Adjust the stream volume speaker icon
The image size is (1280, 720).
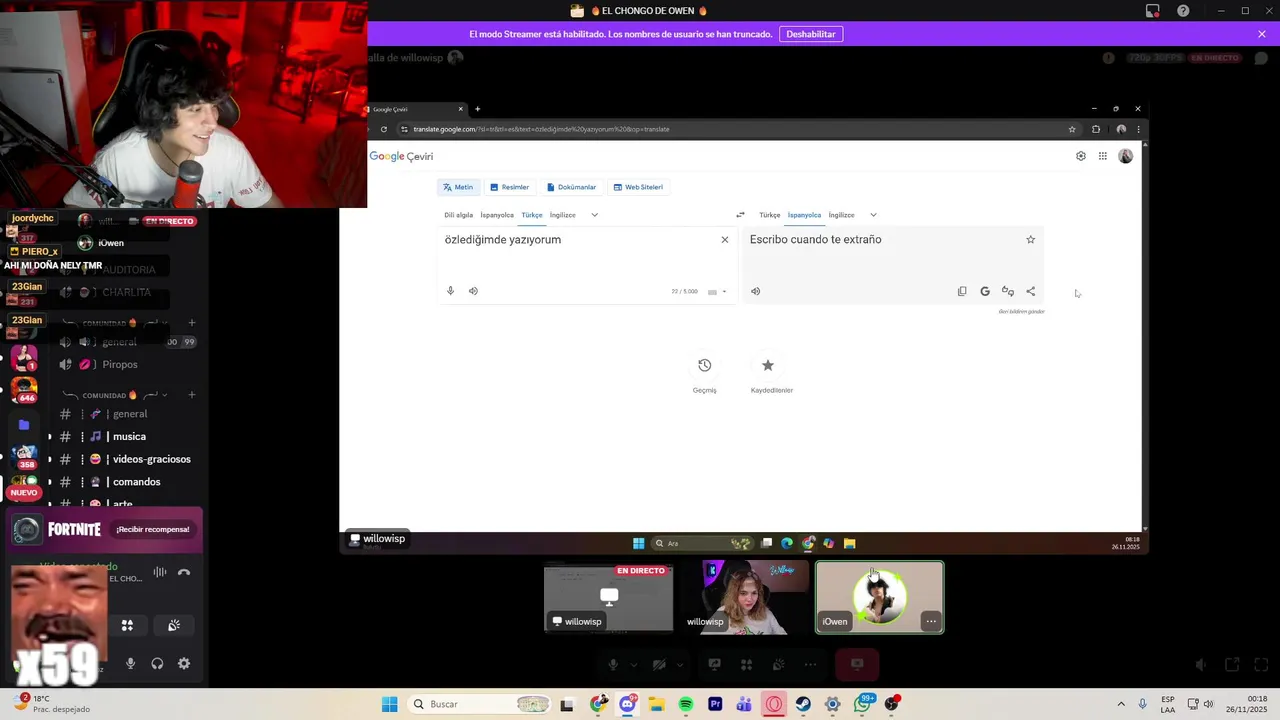pyautogui.click(x=1201, y=664)
